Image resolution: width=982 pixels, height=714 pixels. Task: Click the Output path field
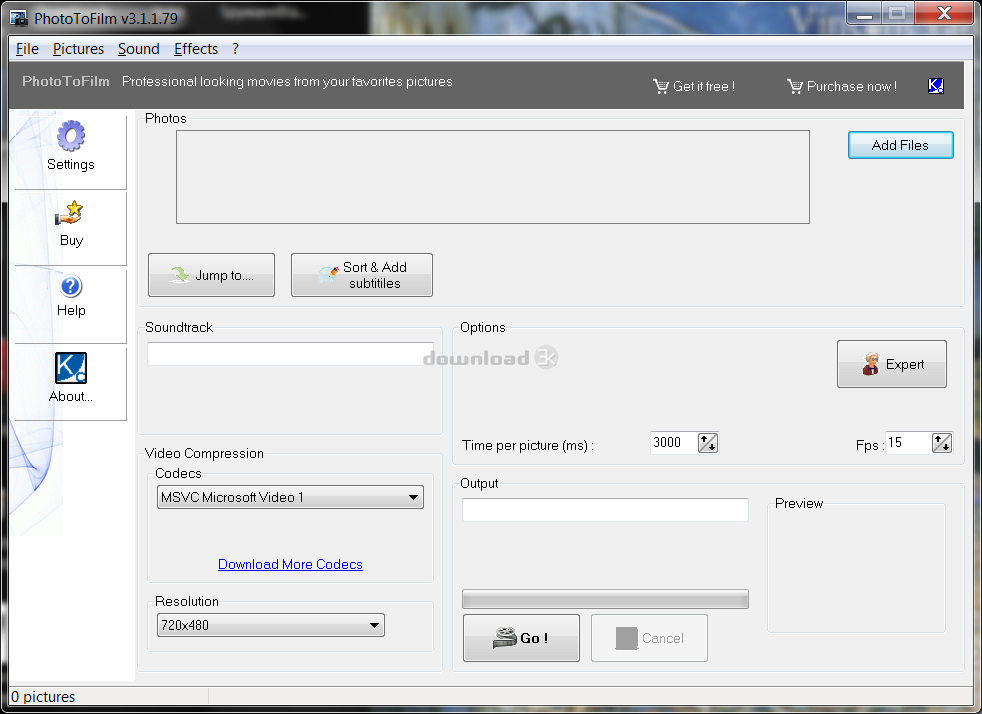click(605, 510)
